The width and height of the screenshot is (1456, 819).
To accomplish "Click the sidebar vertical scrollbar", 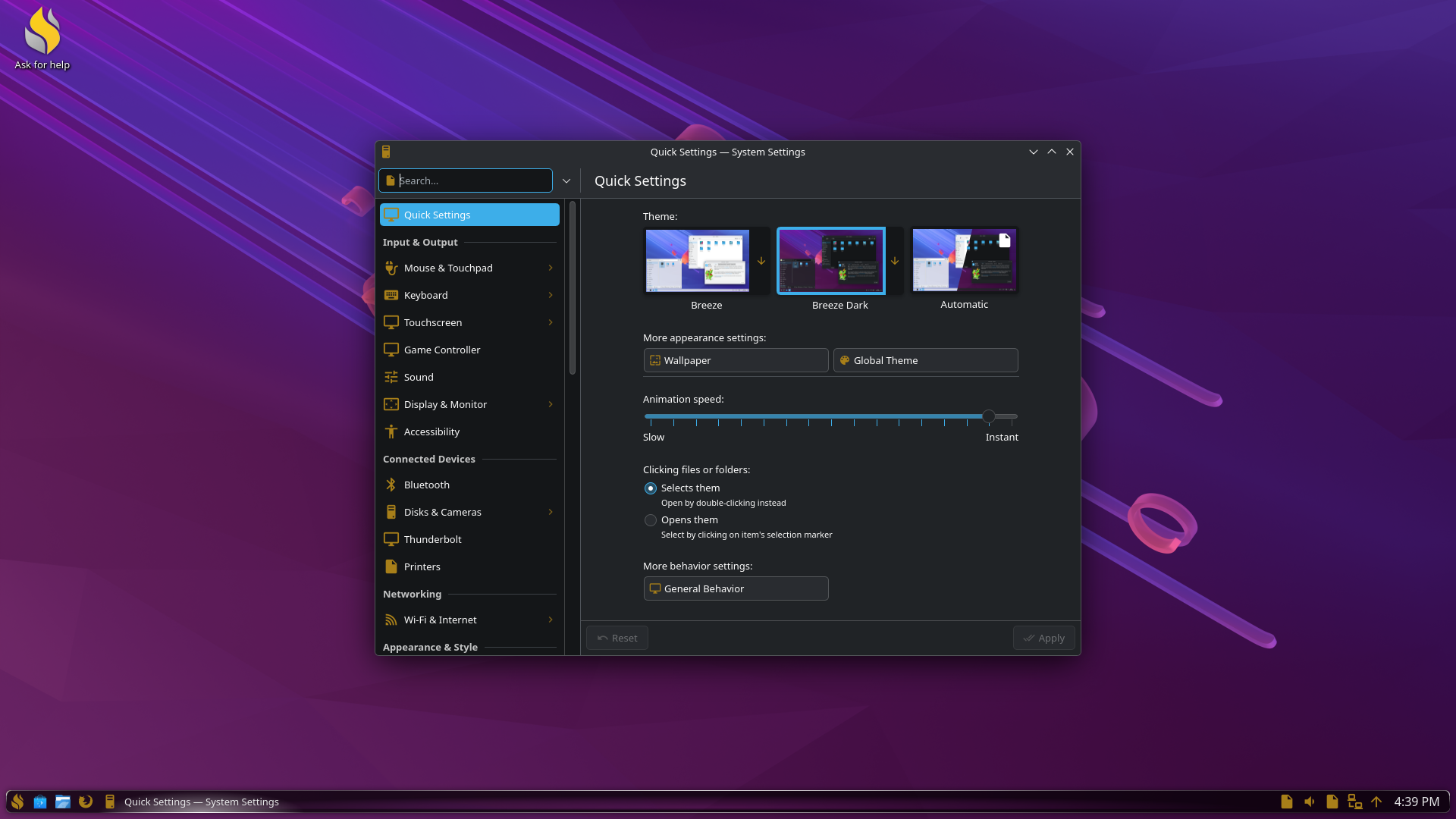I will point(573,288).
